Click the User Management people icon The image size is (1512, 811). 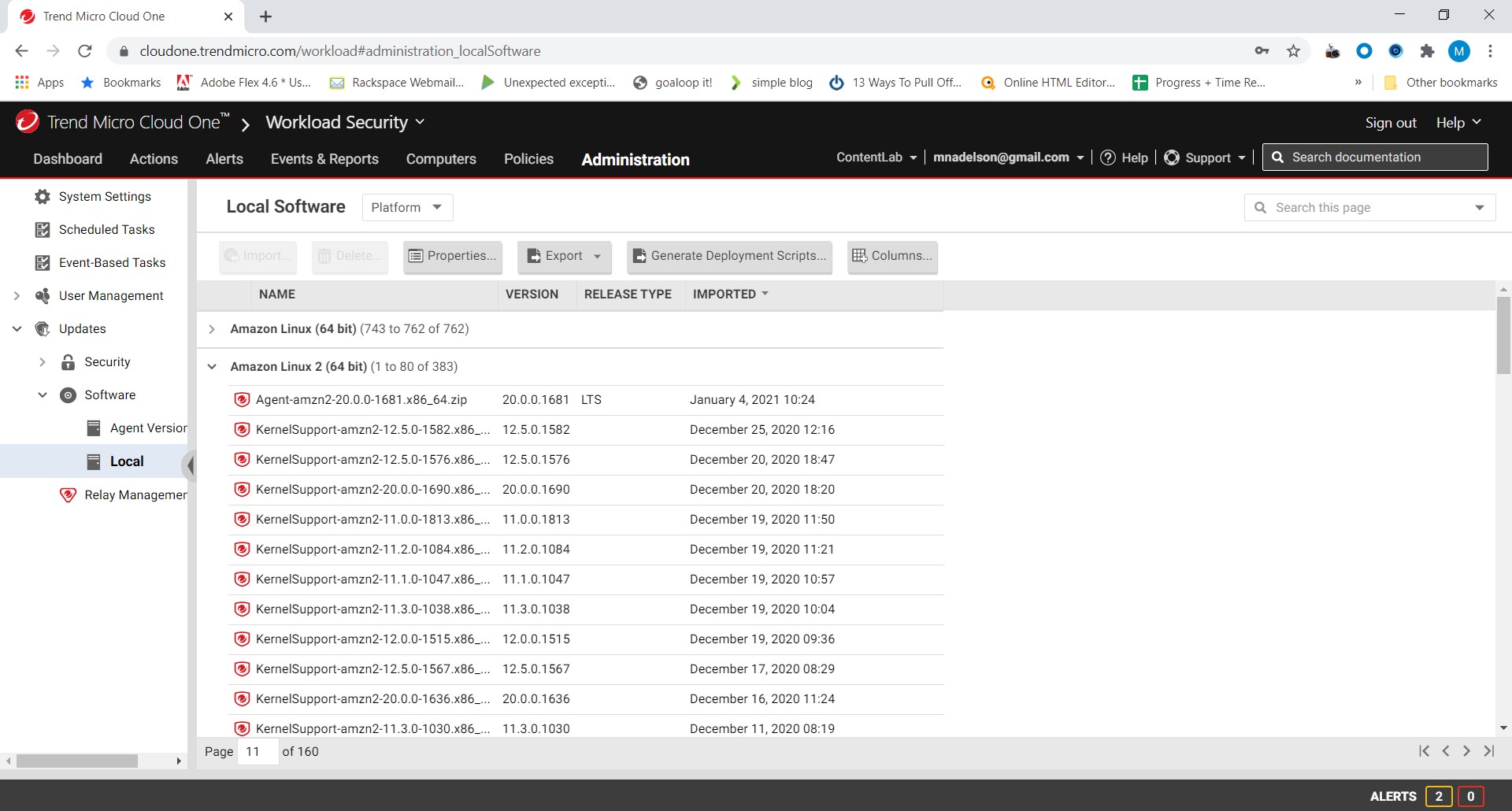pyautogui.click(x=43, y=296)
